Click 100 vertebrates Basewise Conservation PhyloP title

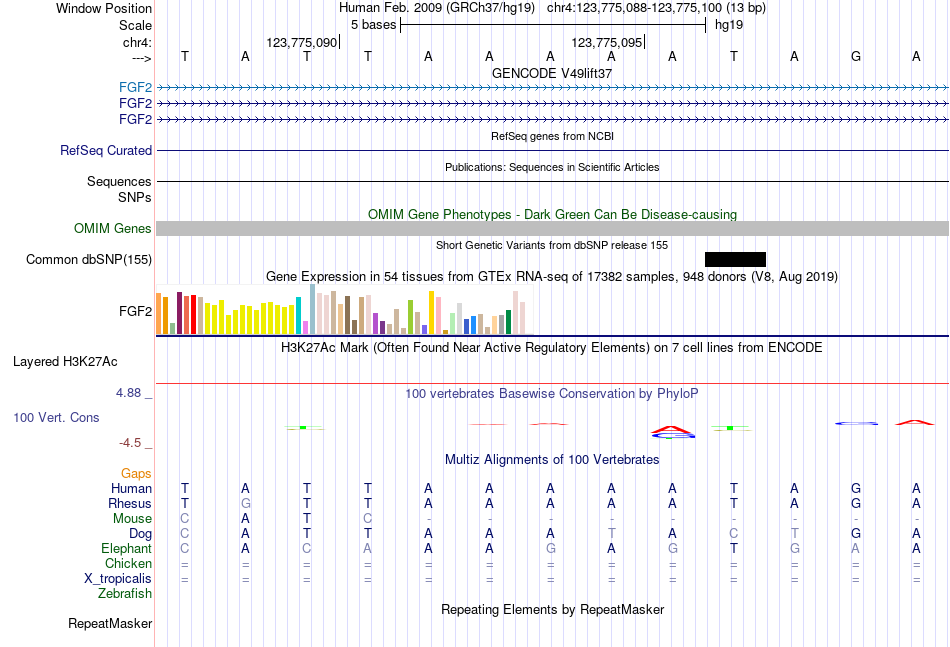552,394
